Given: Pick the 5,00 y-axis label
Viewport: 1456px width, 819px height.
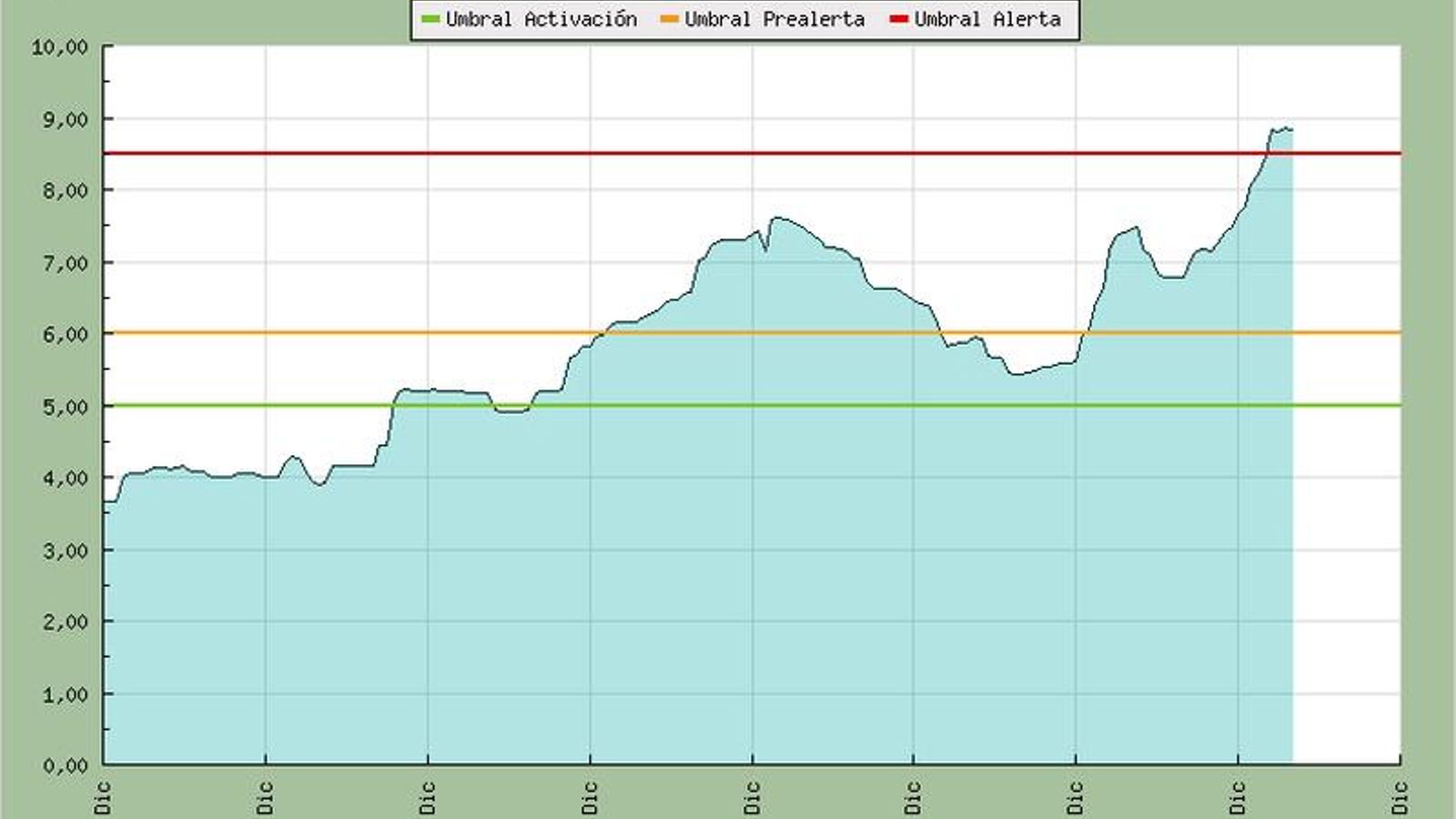Looking at the screenshot, I should 65,407.
